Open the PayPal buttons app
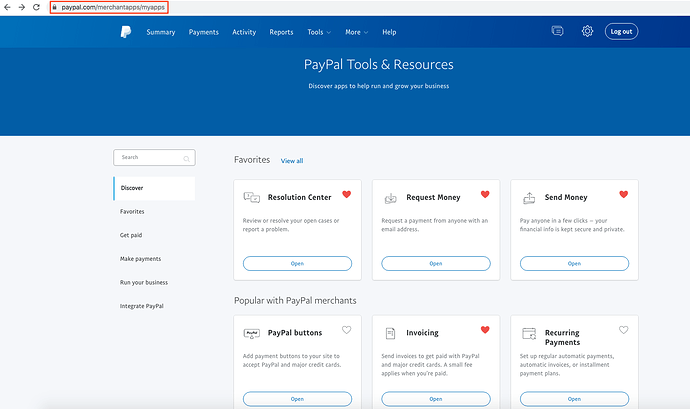This screenshot has height=409, width=690. pos(297,399)
